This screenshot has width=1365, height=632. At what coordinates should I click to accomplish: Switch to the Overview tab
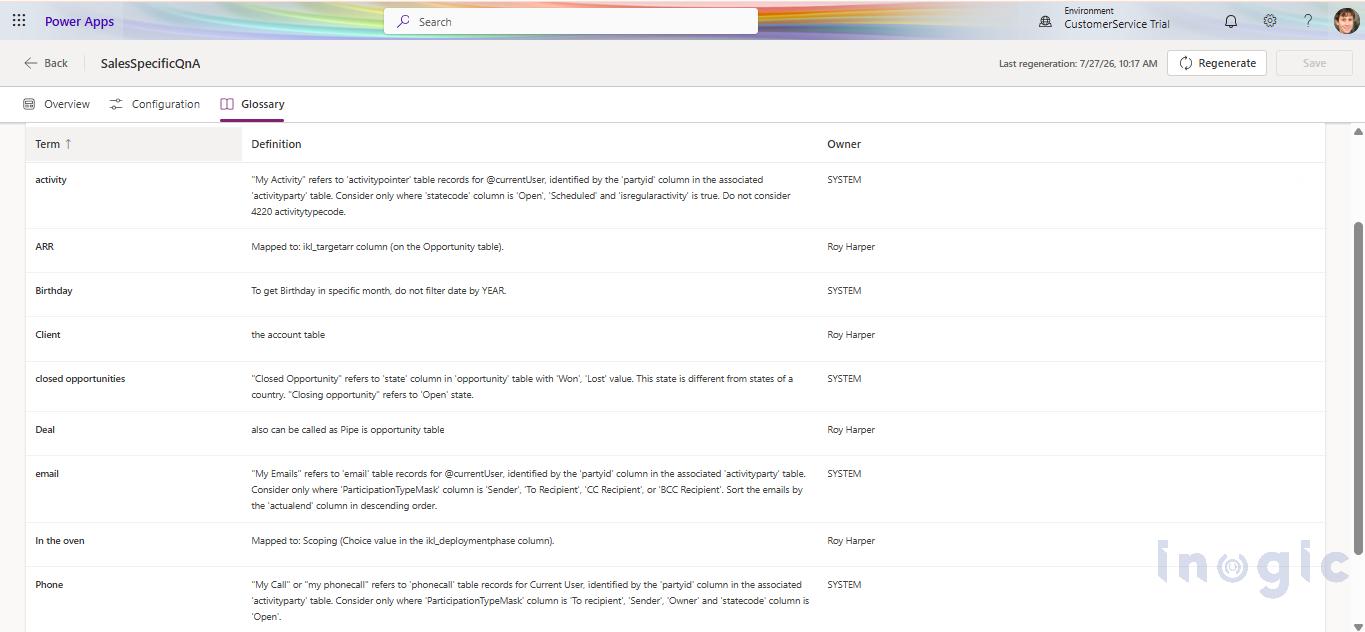point(57,104)
